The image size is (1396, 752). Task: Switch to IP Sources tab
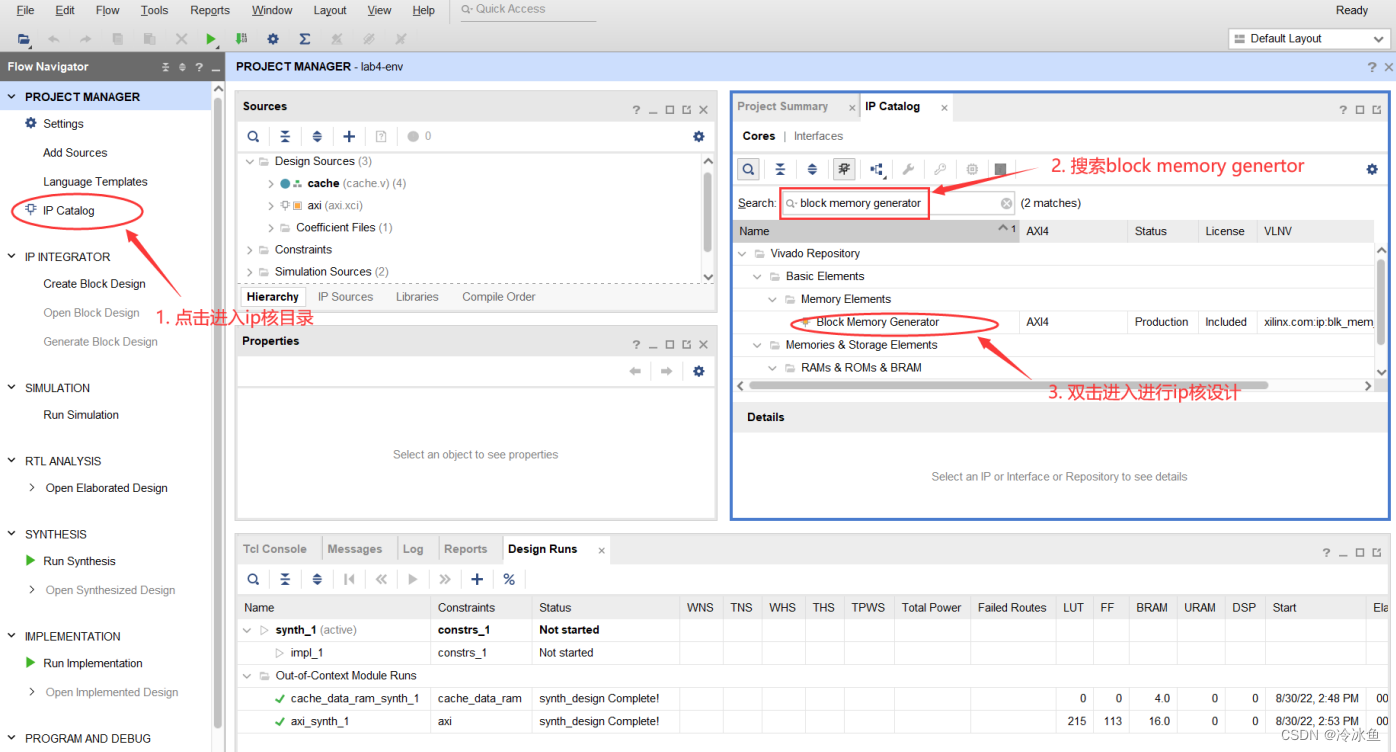tap(345, 297)
